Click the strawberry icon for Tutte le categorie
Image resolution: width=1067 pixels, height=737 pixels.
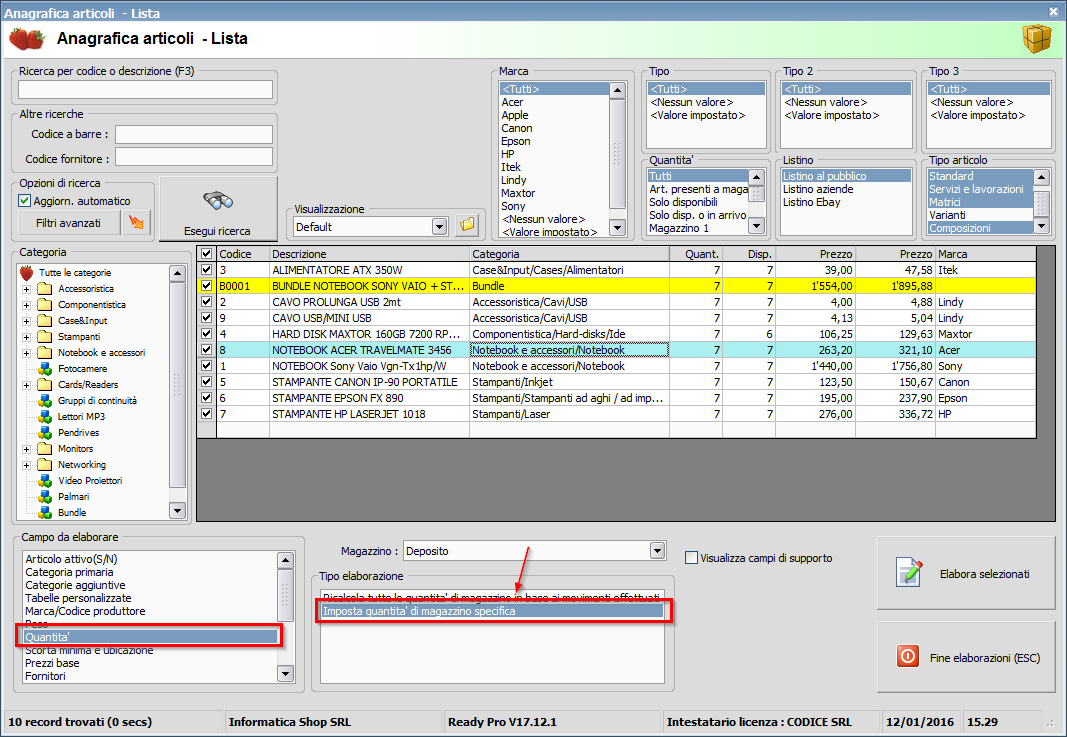[x=27, y=273]
